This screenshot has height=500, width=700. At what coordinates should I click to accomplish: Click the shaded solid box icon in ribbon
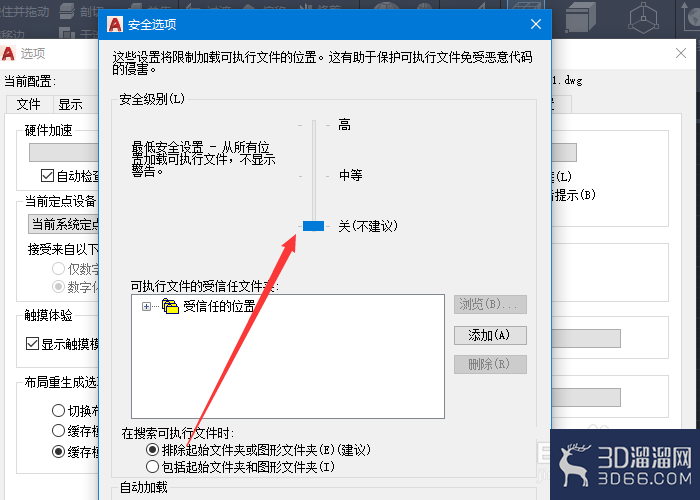(580, 17)
